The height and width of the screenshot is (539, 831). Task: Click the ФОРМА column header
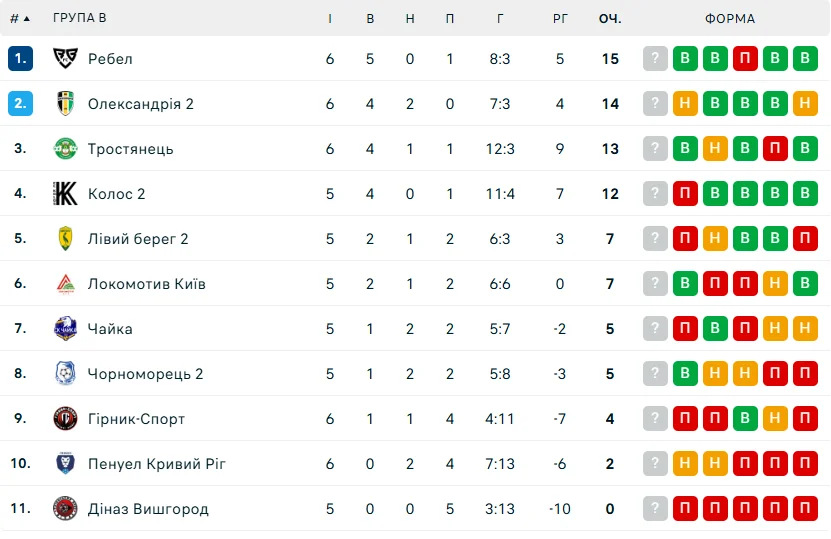(x=730, y=18)
